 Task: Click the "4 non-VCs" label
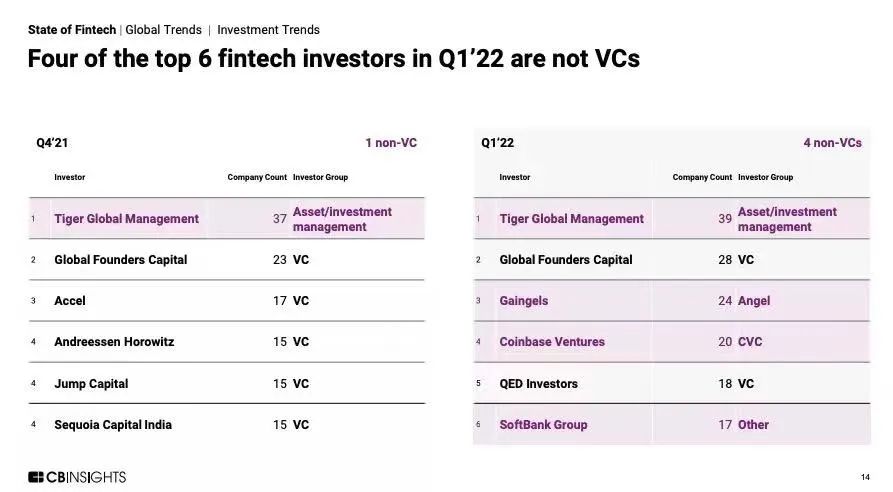(832, 143)
